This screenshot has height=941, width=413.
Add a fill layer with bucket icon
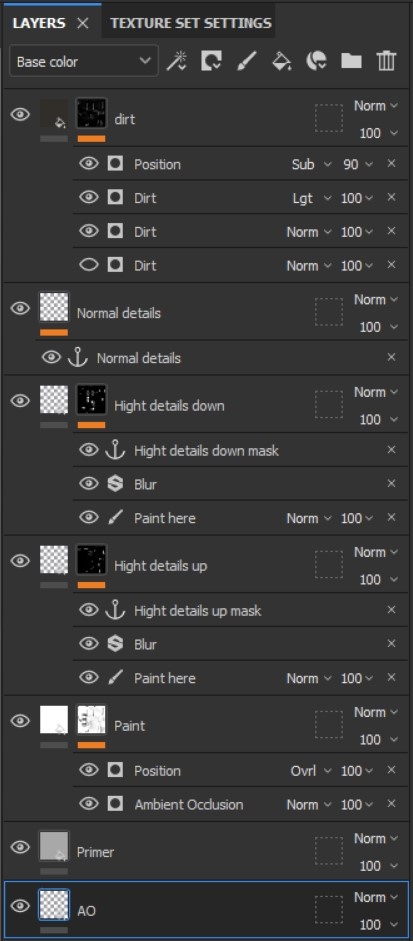(282, 61)
